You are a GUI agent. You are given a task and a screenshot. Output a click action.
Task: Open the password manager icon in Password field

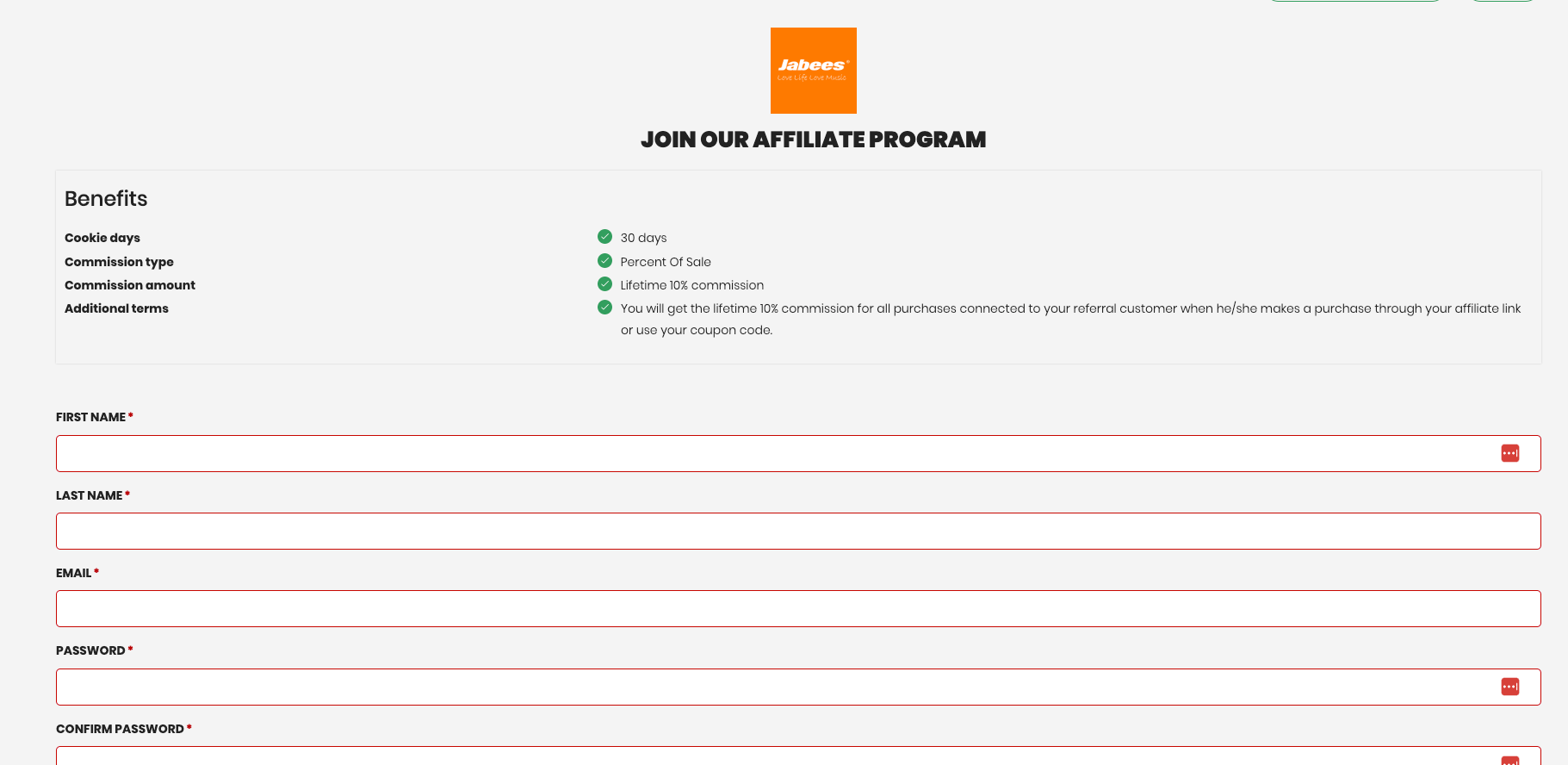1509,687
